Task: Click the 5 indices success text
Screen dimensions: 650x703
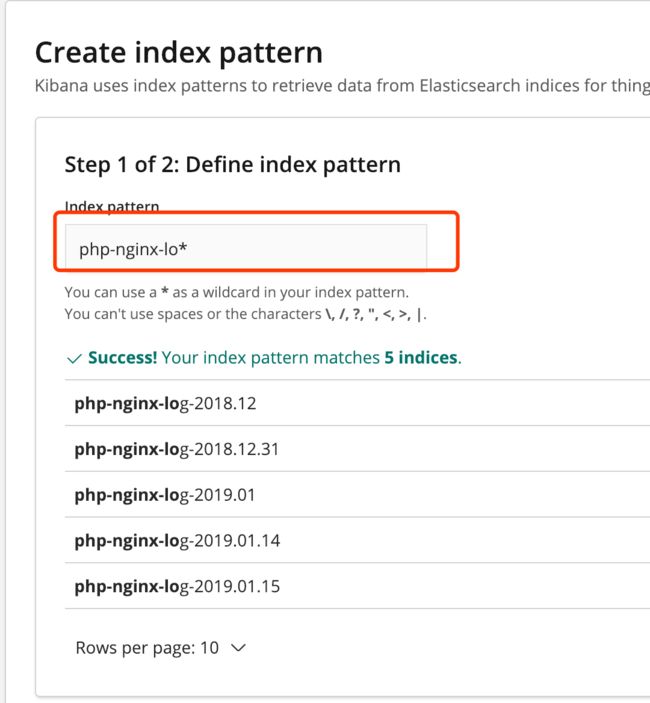Action: 420,357
